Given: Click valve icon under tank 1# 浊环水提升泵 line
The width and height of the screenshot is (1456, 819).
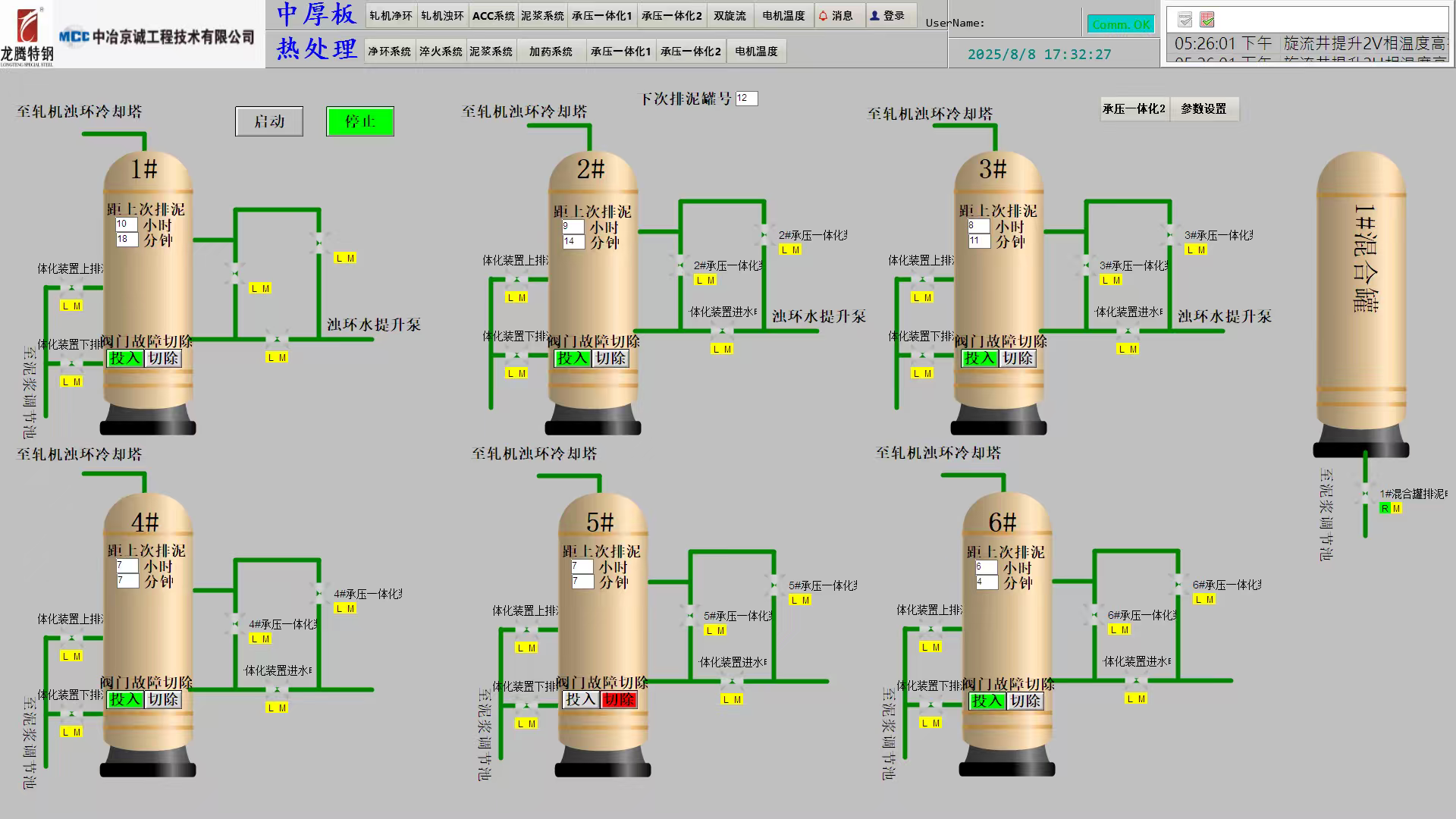Looking at the screenshot, I should (x=277, y=340).
